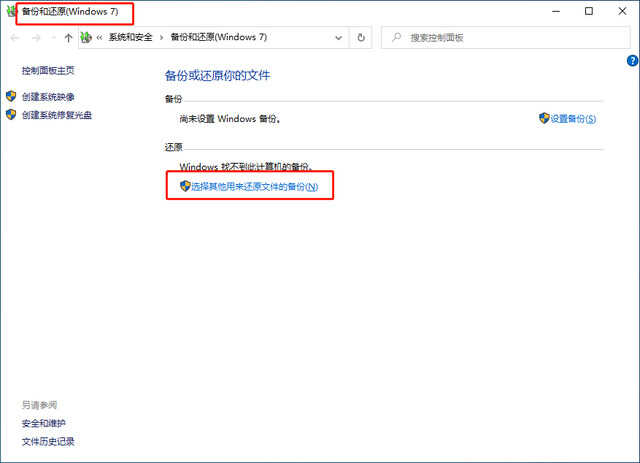
Task: Refresh the control panel page
Action: (361, 38)
